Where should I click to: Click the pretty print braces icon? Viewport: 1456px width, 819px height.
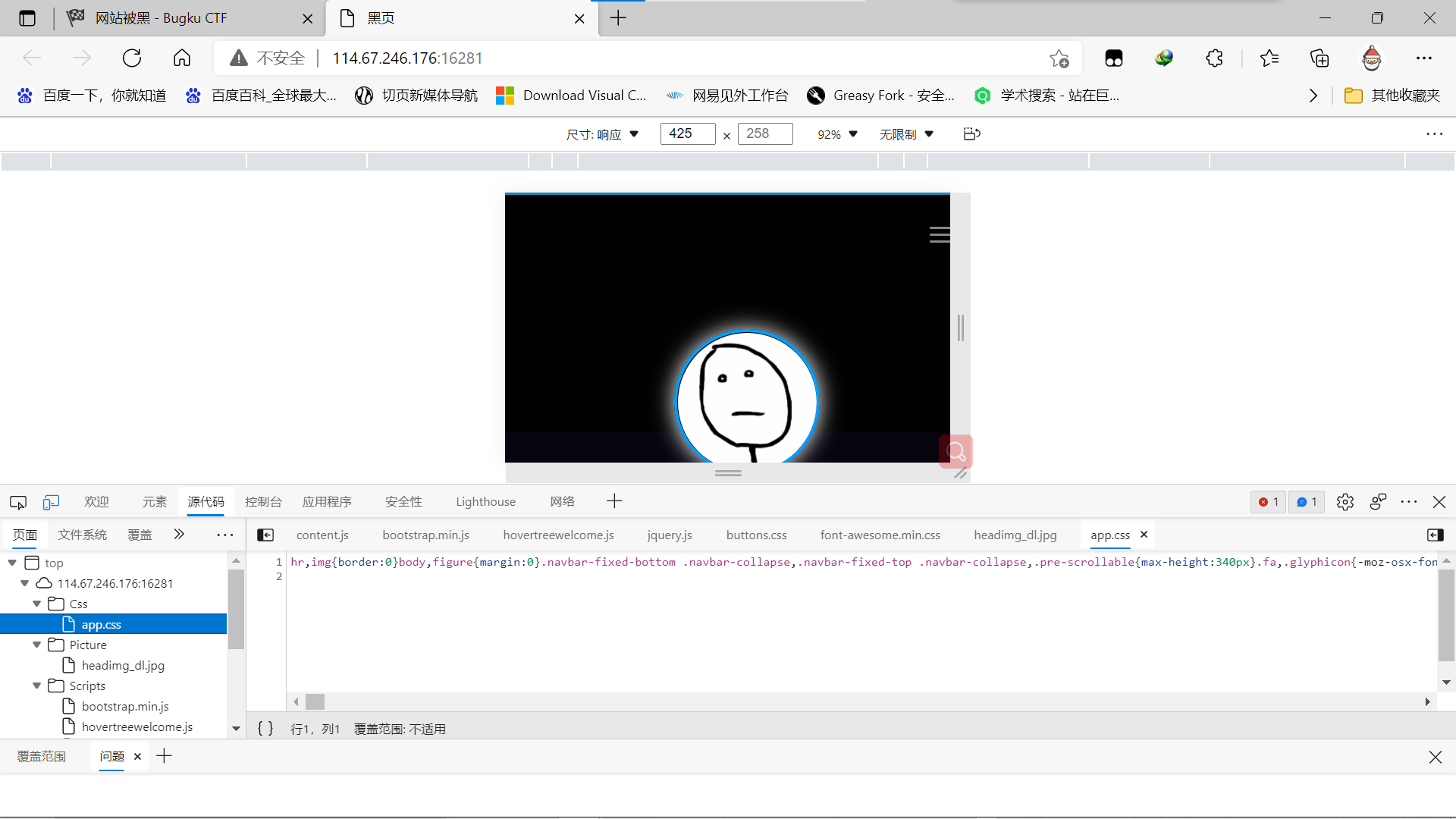265,729
